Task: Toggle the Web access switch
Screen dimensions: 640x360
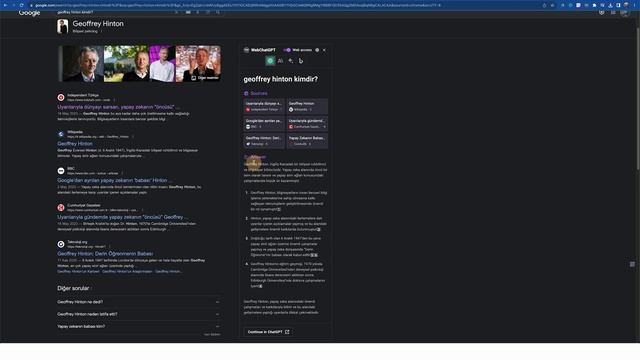Action: [287, 50]
